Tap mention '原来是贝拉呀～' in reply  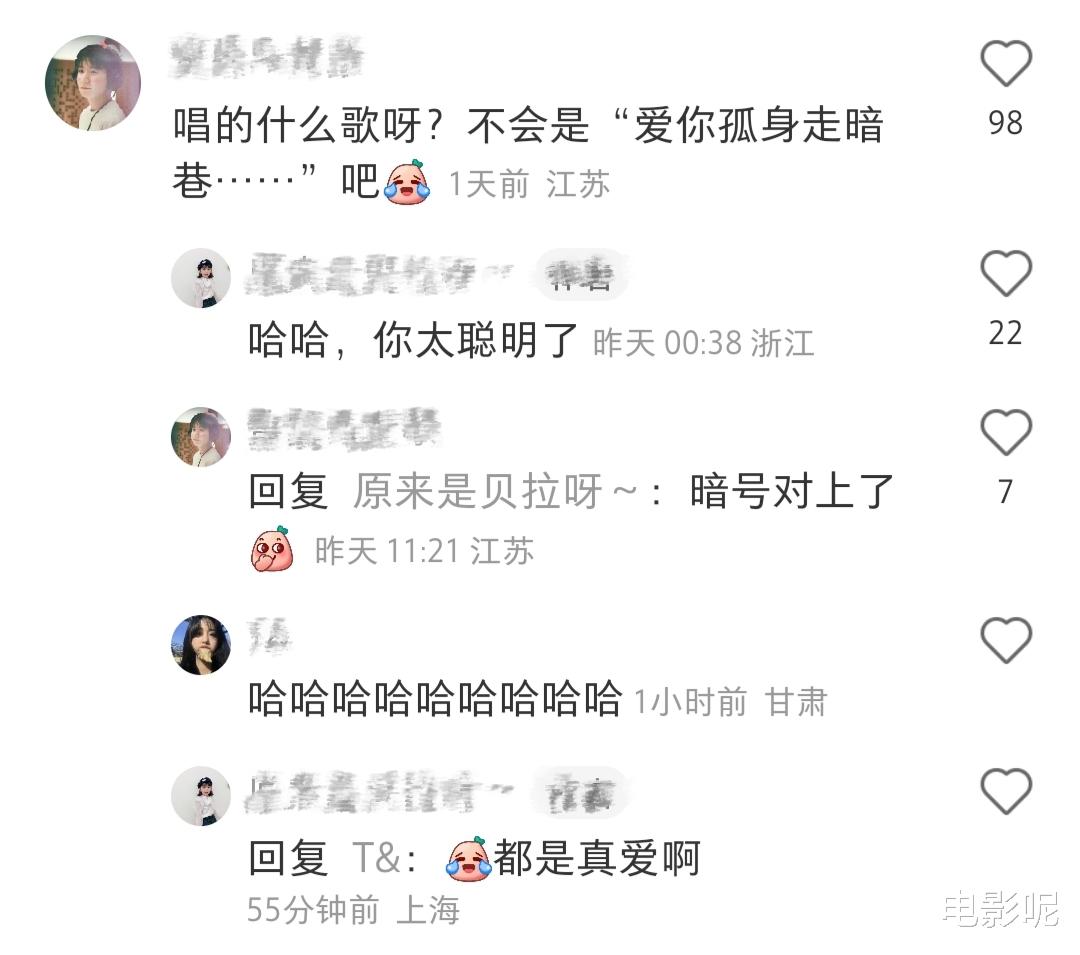495,492
